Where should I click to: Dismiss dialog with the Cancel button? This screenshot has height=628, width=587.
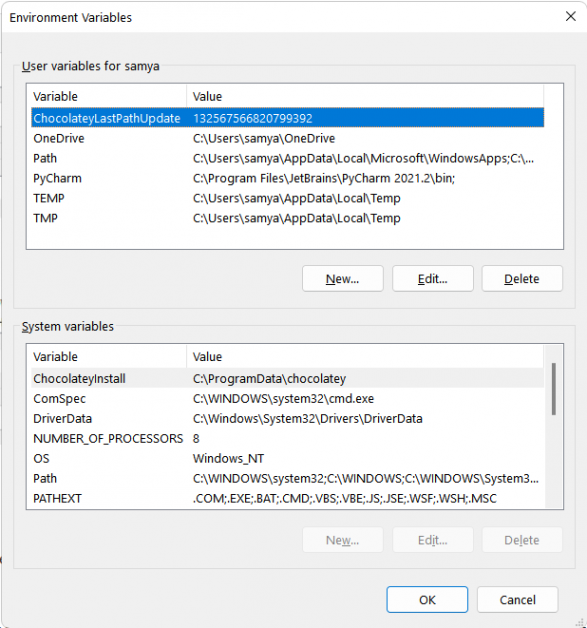pyautogui.click(x=517, y=600)
